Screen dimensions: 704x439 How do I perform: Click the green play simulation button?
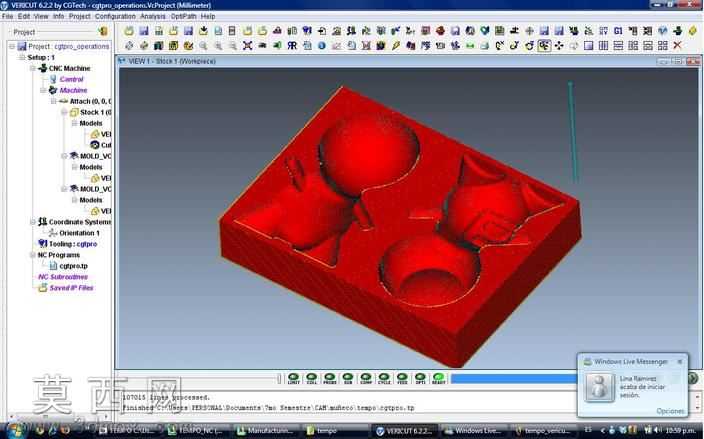(x=693, y=378)
